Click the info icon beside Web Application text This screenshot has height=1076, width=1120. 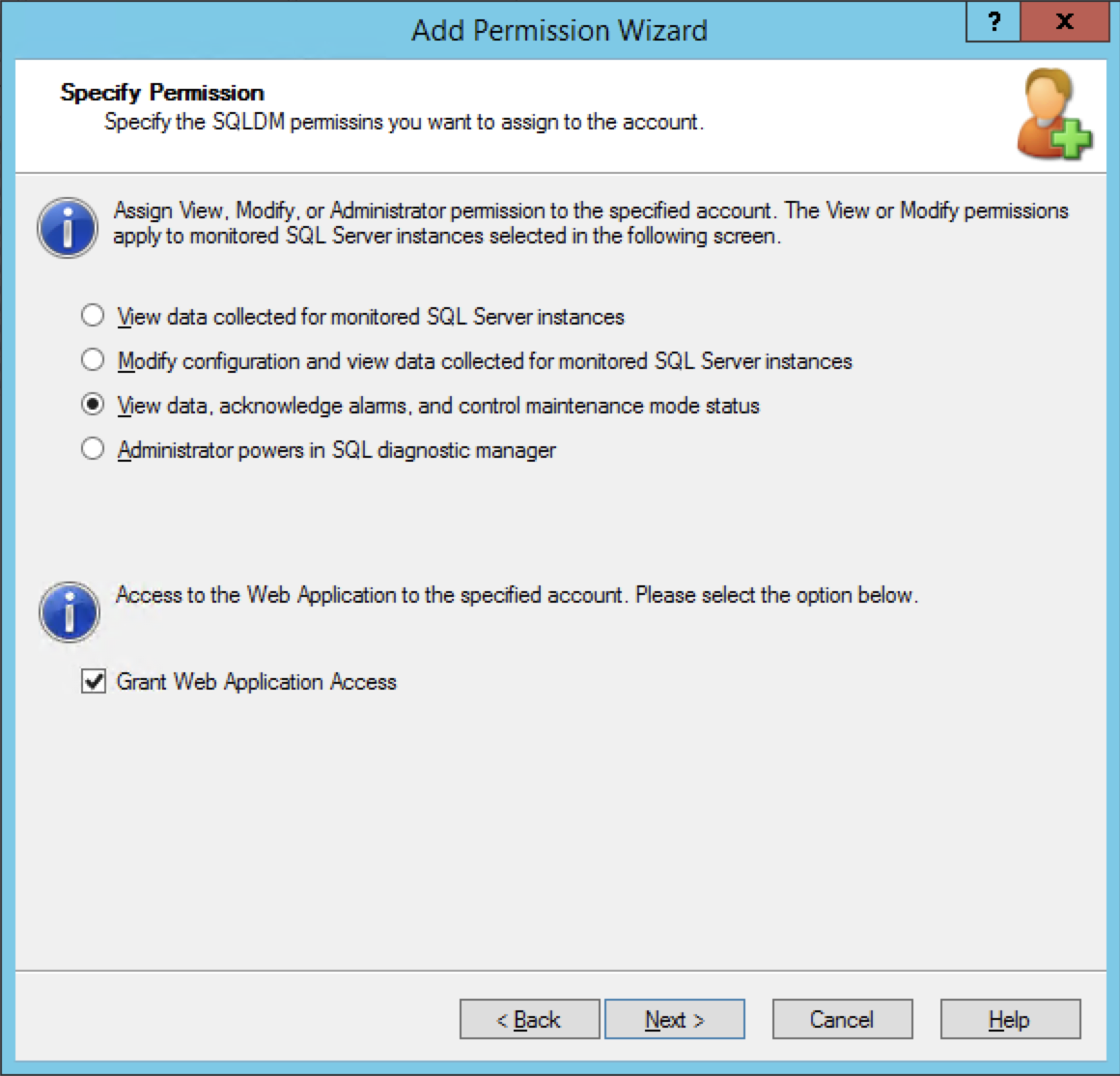pyautogui.click(x=69, y=612)
